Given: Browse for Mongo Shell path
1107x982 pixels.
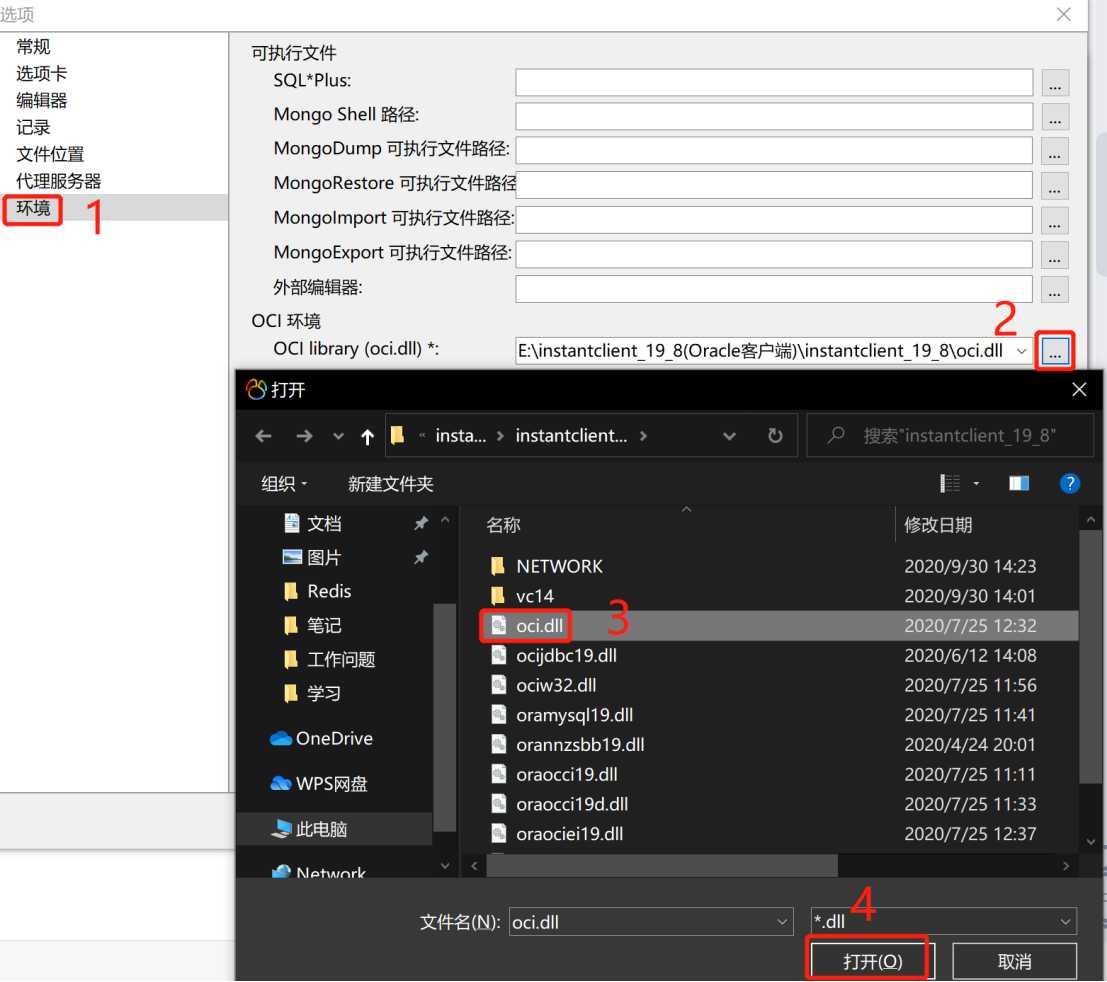Looking at the screenshot, I should tap(1055, 117).
